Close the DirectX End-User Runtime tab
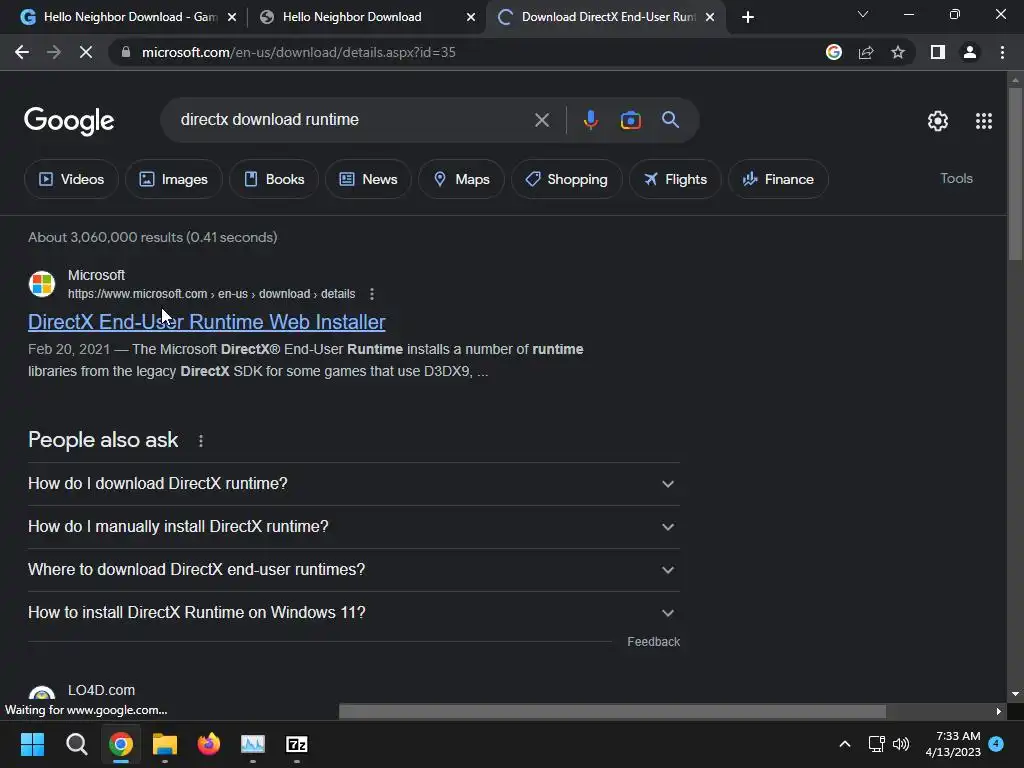This screenshot has height=768, width=1024. coord(710,18)
